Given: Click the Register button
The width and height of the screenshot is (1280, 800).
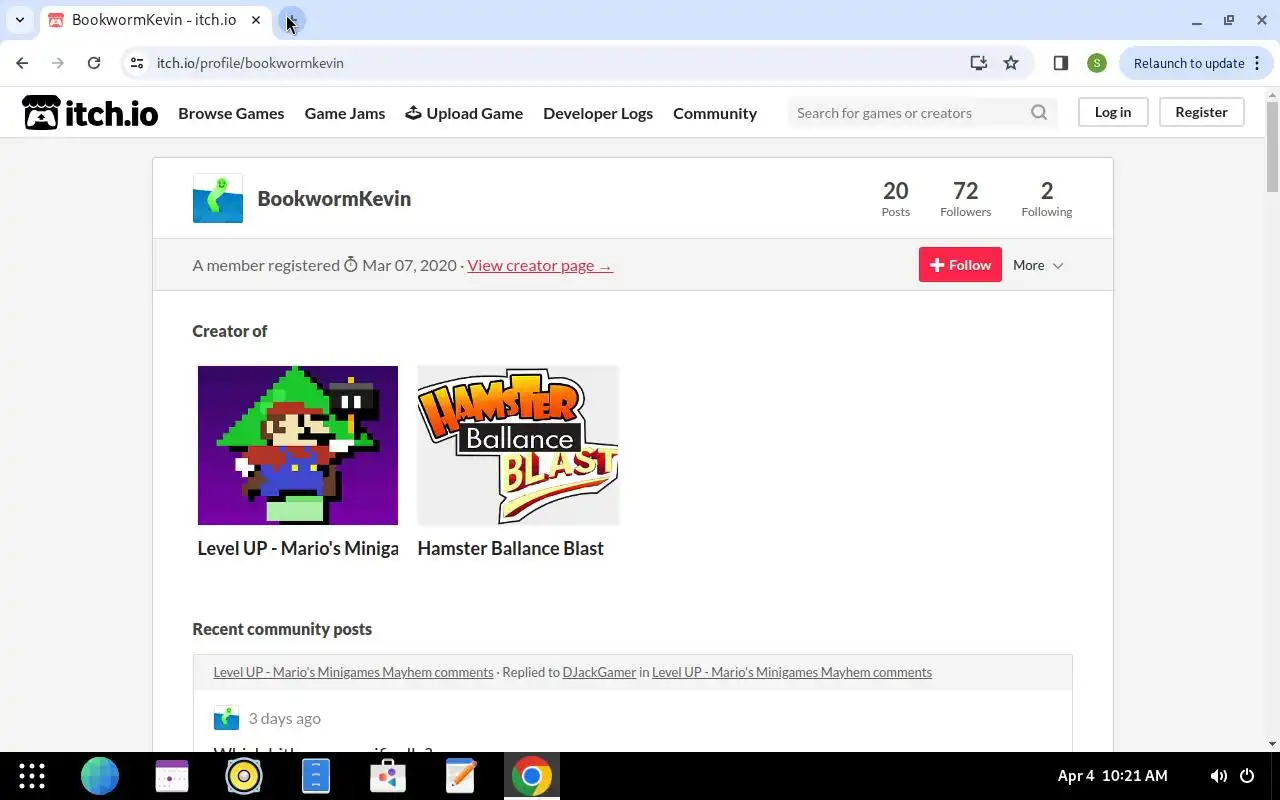Looking at the screenshot, I should [1201, 112].
